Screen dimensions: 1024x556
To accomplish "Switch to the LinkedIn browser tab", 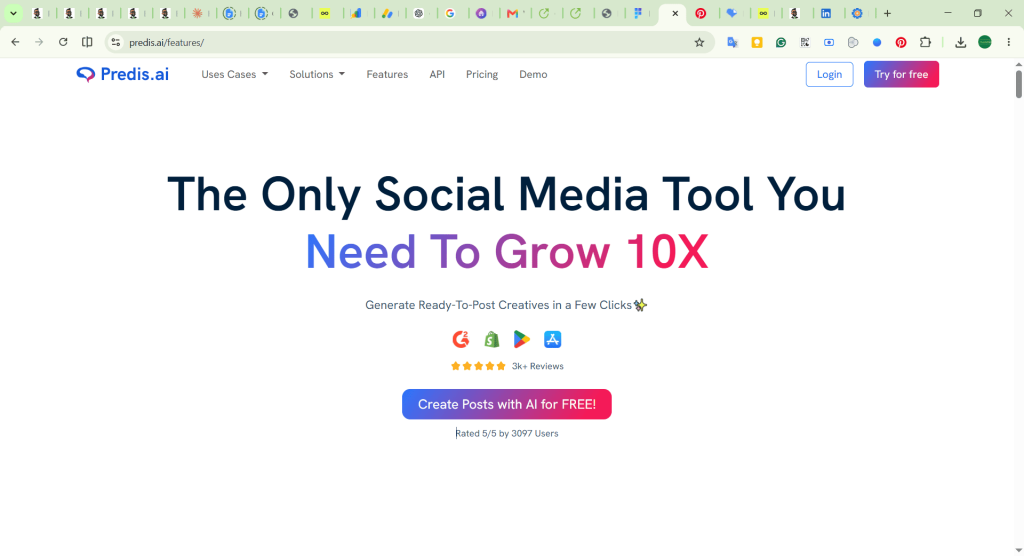I will pyautogui.click(x=826, y=13).
